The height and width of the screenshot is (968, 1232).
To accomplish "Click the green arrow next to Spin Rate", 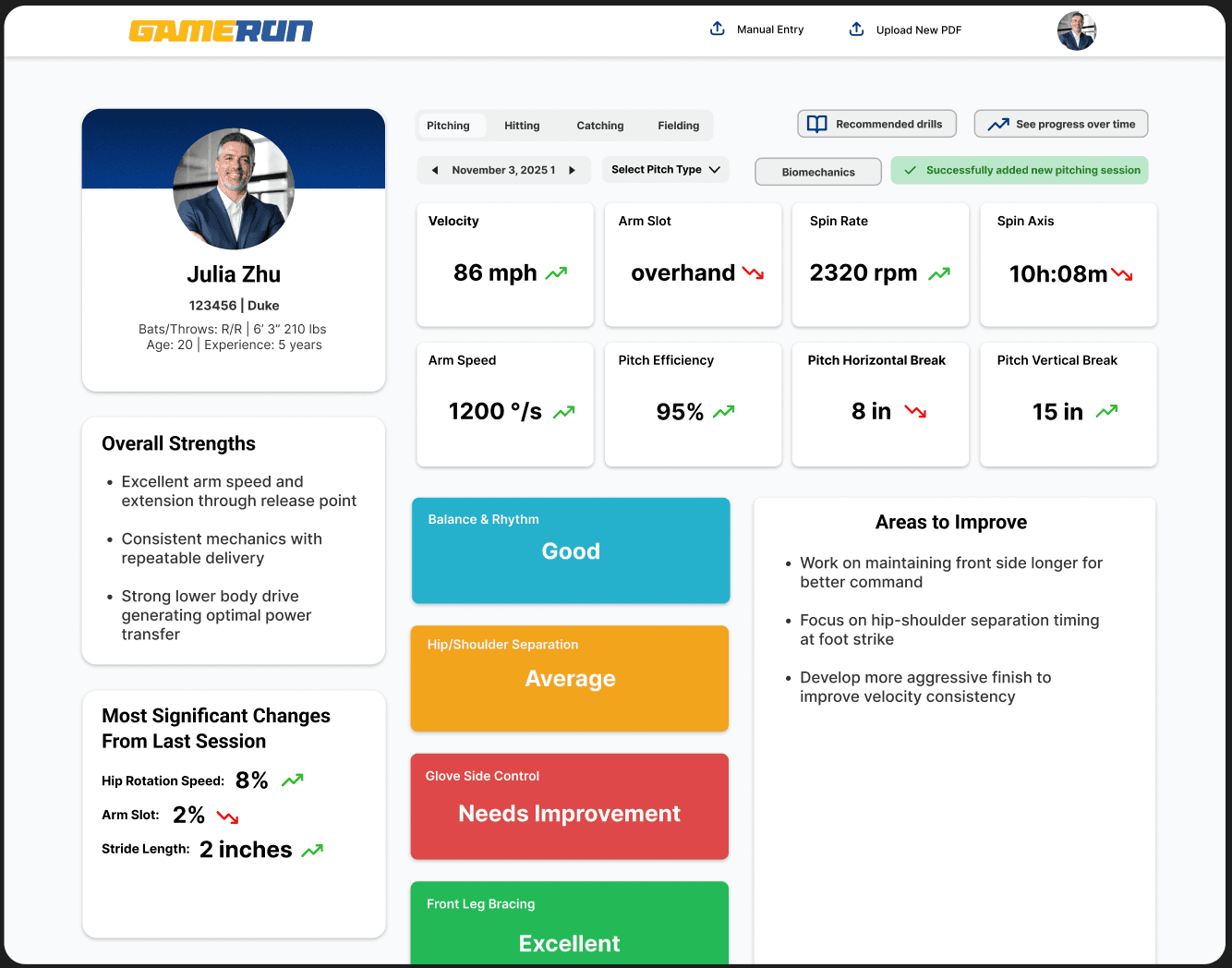I will pos(939,273).
